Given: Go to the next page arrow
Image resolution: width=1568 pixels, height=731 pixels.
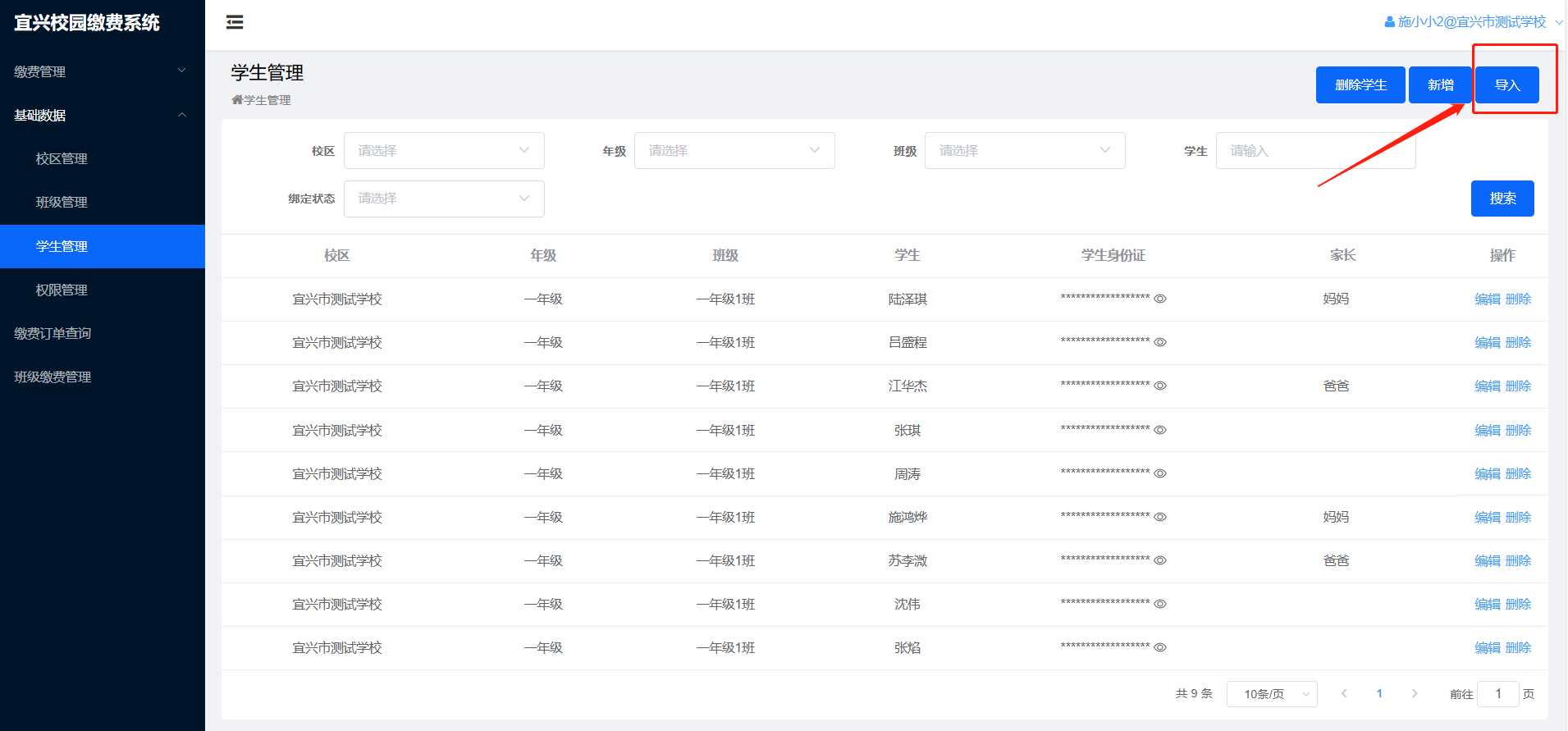Looking at the screenshot, I should (x=1415, y=693).
